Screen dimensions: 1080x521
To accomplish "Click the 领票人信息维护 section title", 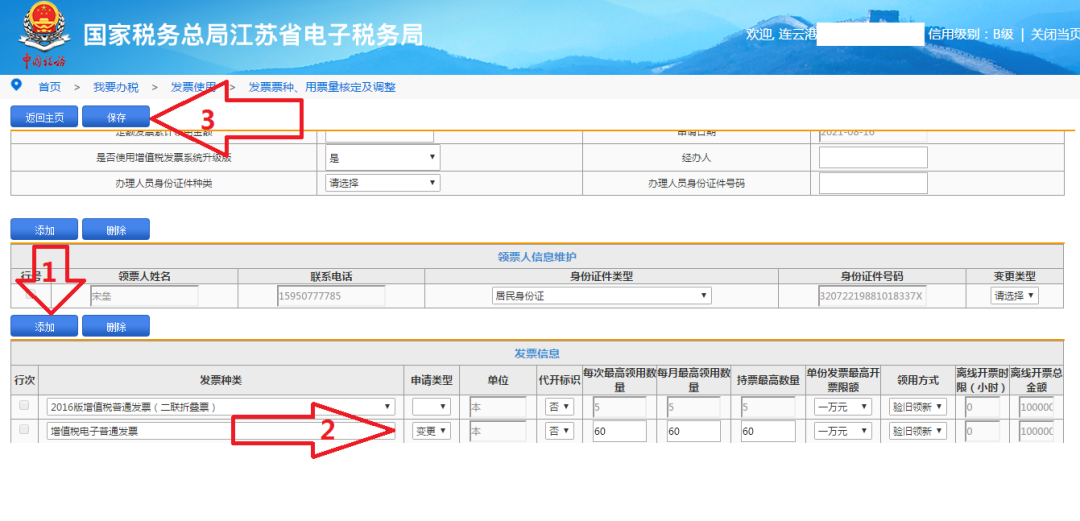I will (x=537, y=256).
